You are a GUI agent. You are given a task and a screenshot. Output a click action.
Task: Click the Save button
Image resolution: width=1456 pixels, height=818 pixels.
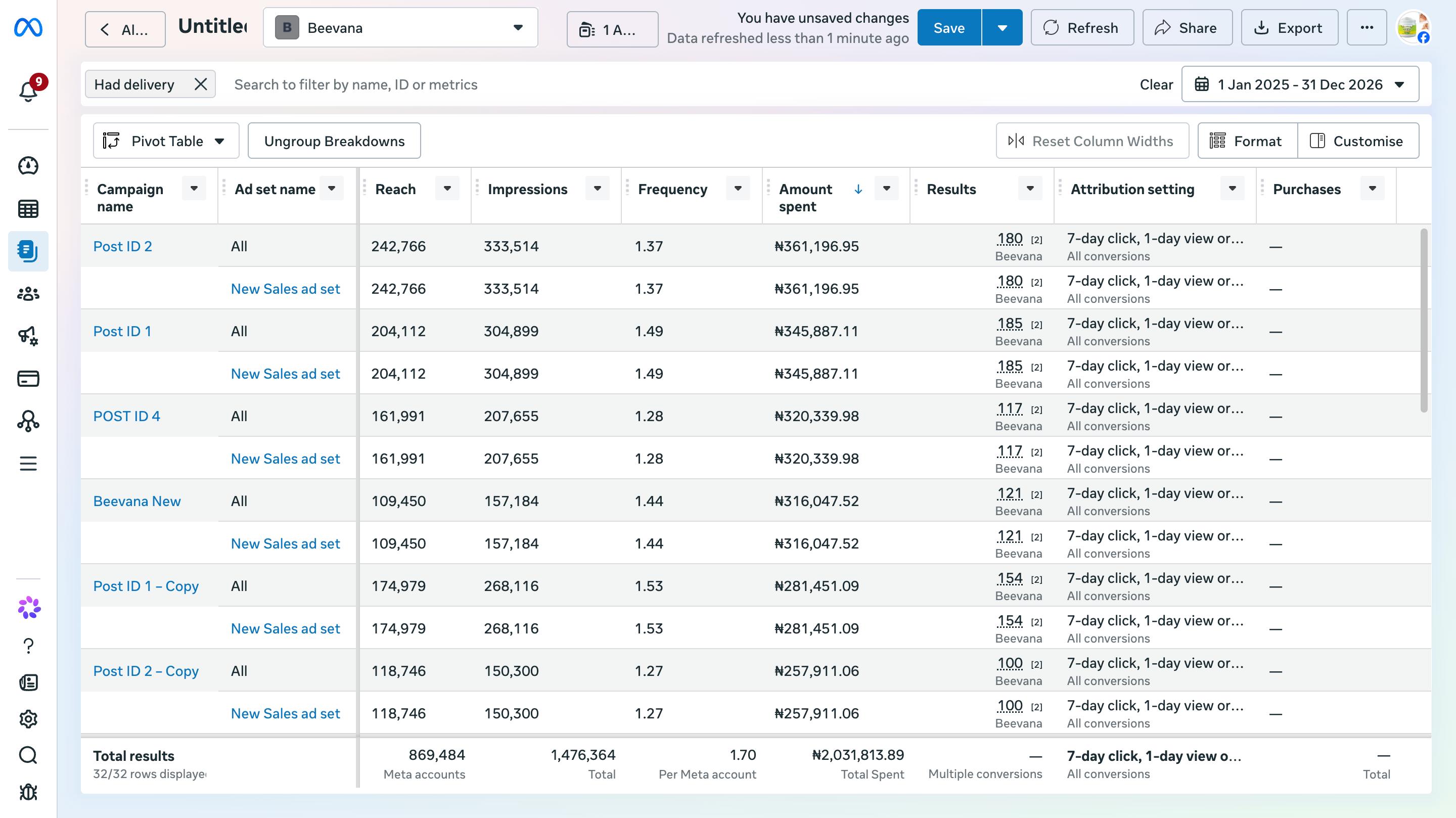pyautogui.click(x=949, y=28)
